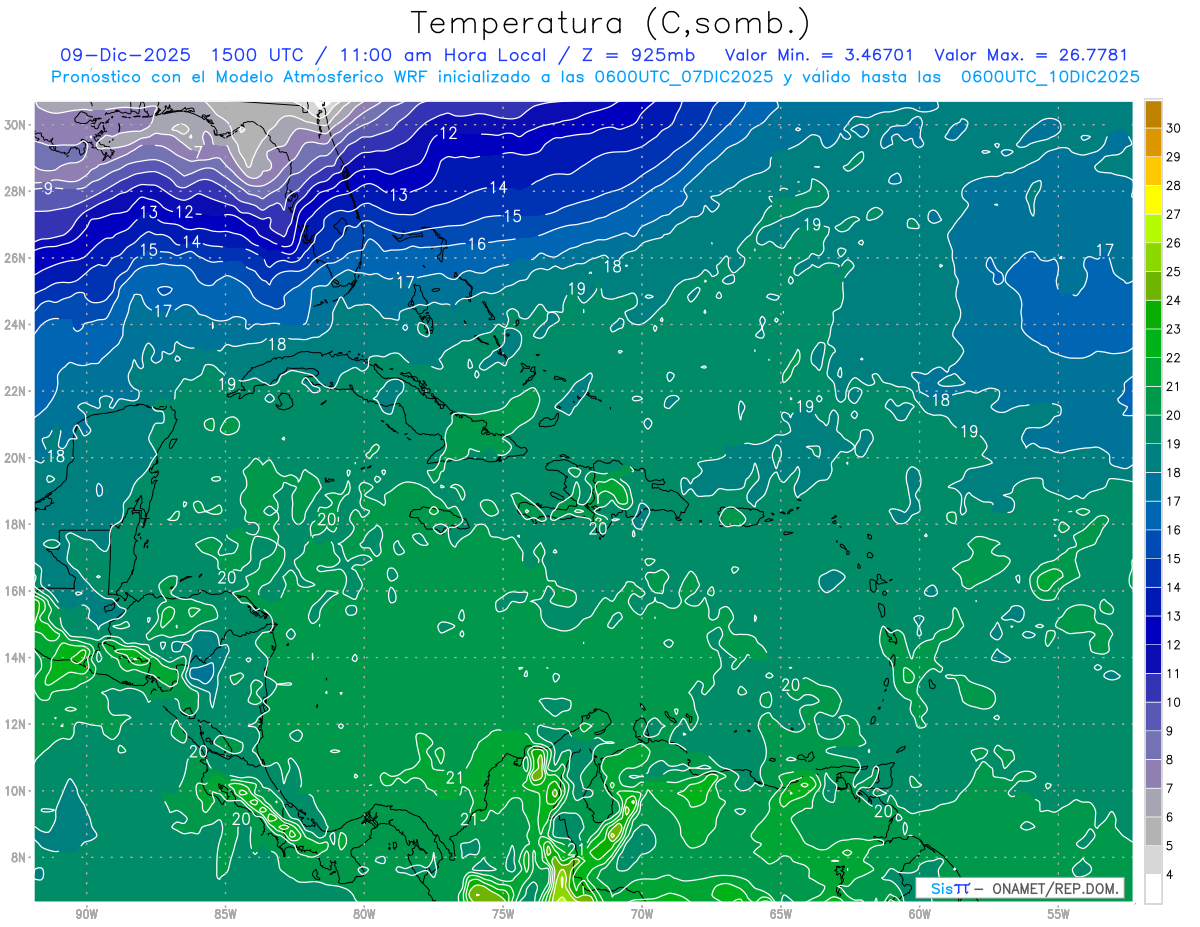
Task: Click the blue 'SisTT' logo text
Action: pyautogui.click(x=950, y=888)
